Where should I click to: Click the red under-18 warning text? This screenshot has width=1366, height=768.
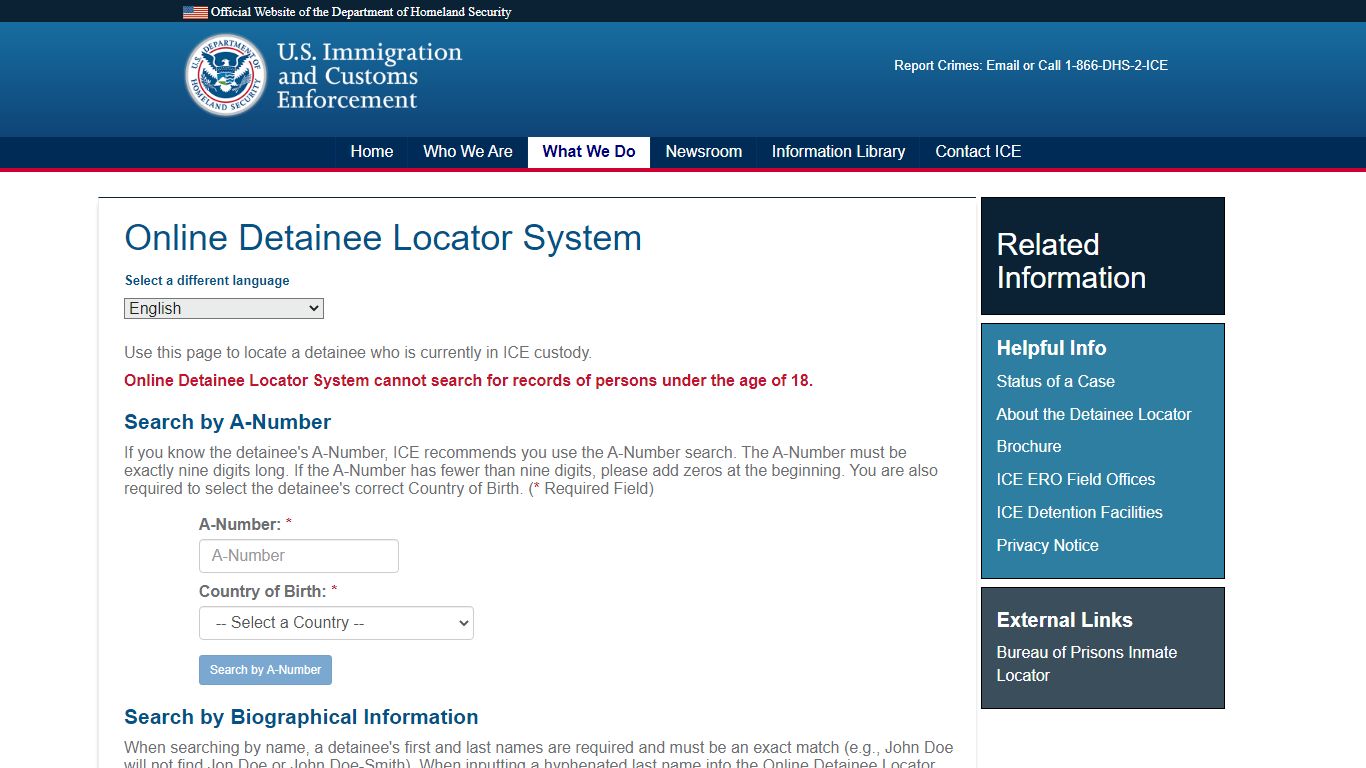468,381
